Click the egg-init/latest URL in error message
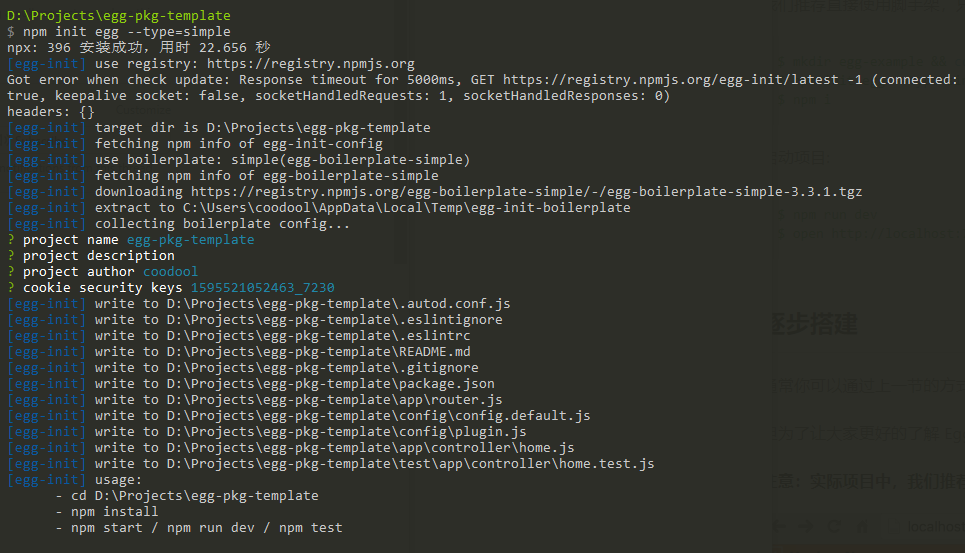Screen dimensions: 965x553 click(x=670, y=80)
